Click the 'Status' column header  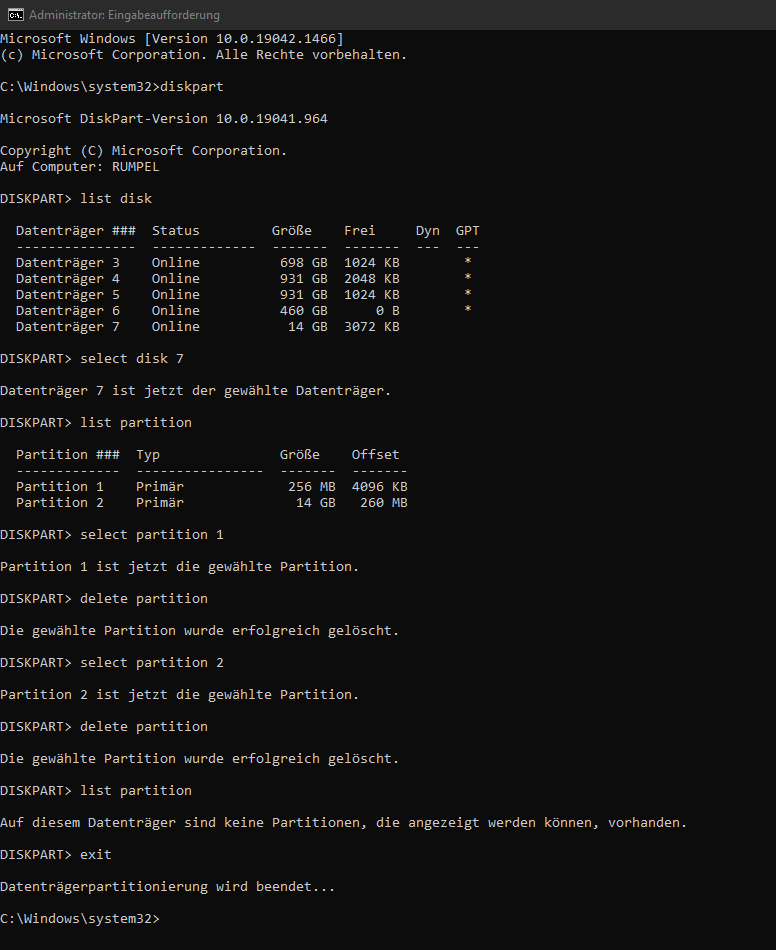[x=176, y=231]
